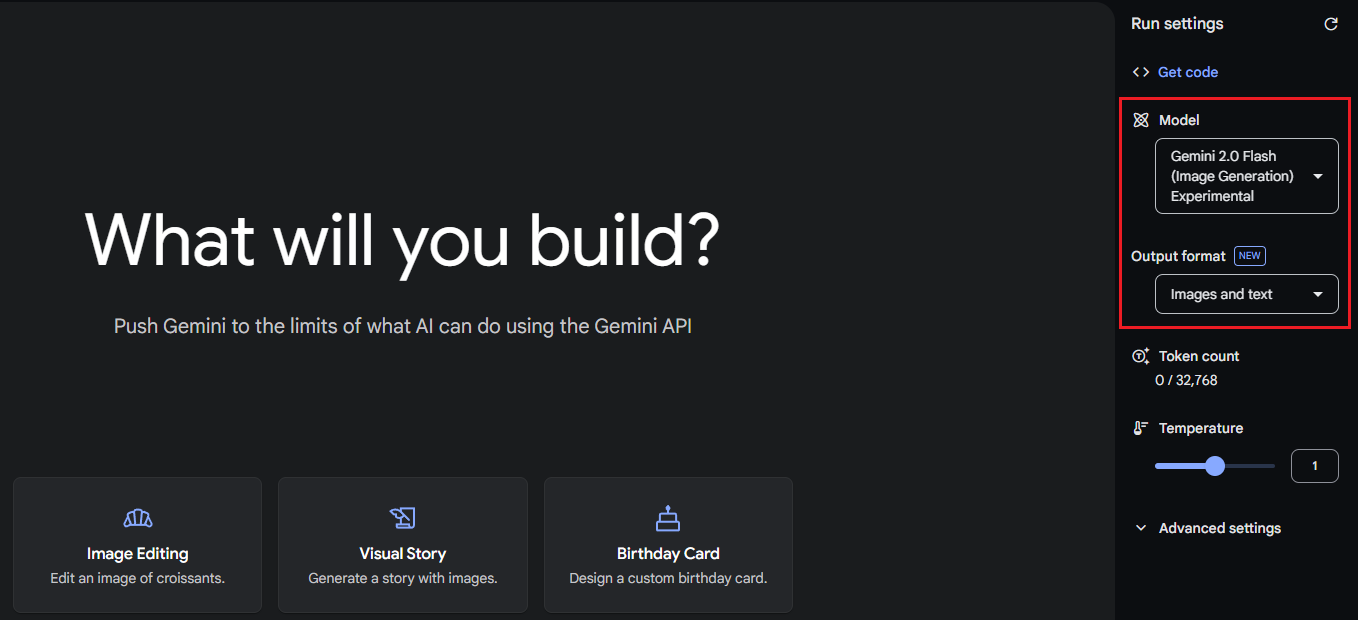Open the Images and text output dropdown
The height and width of the screenshot is (620, 1358).
1246,294
